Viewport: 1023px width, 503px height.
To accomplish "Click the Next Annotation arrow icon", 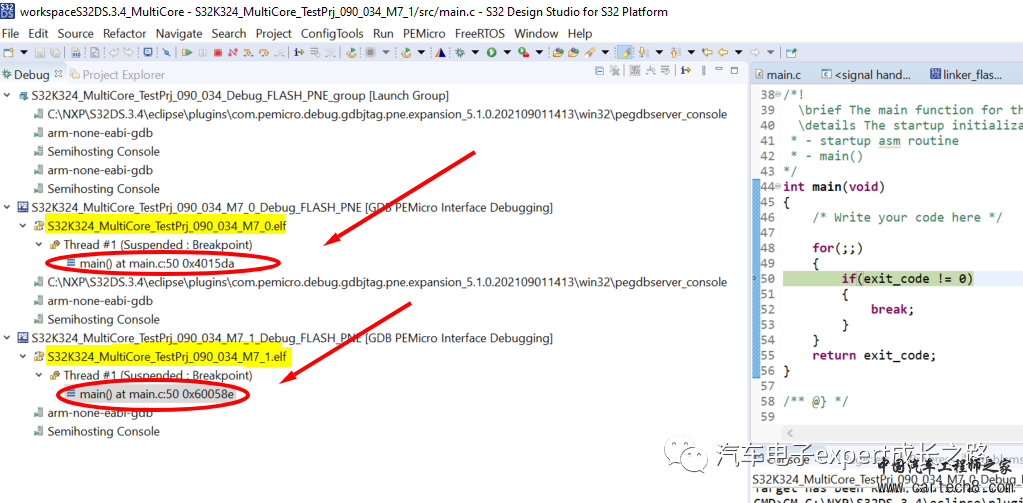I will point(643,52).
